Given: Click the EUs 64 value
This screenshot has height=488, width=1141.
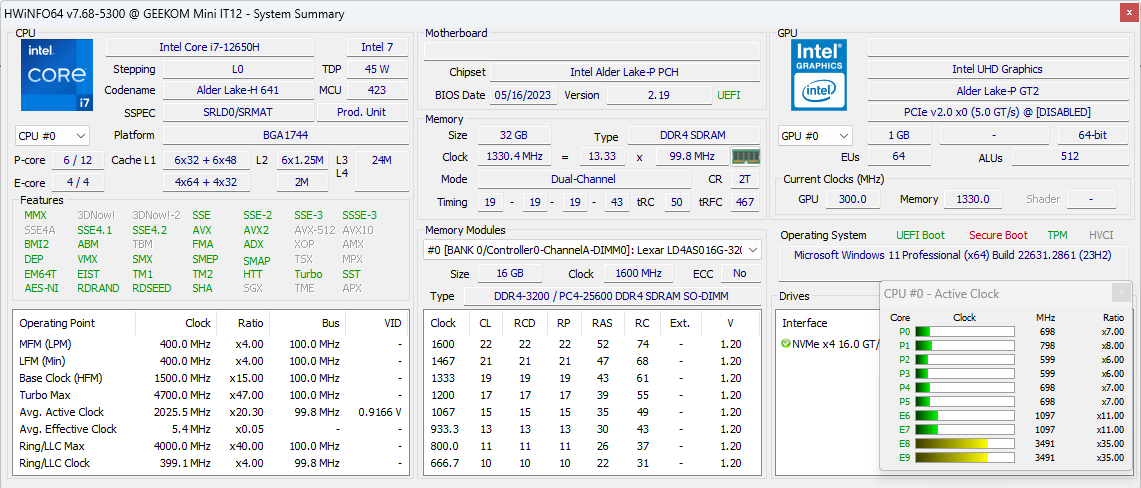Looking at the screenshot, I should click(x=898, y=156).
